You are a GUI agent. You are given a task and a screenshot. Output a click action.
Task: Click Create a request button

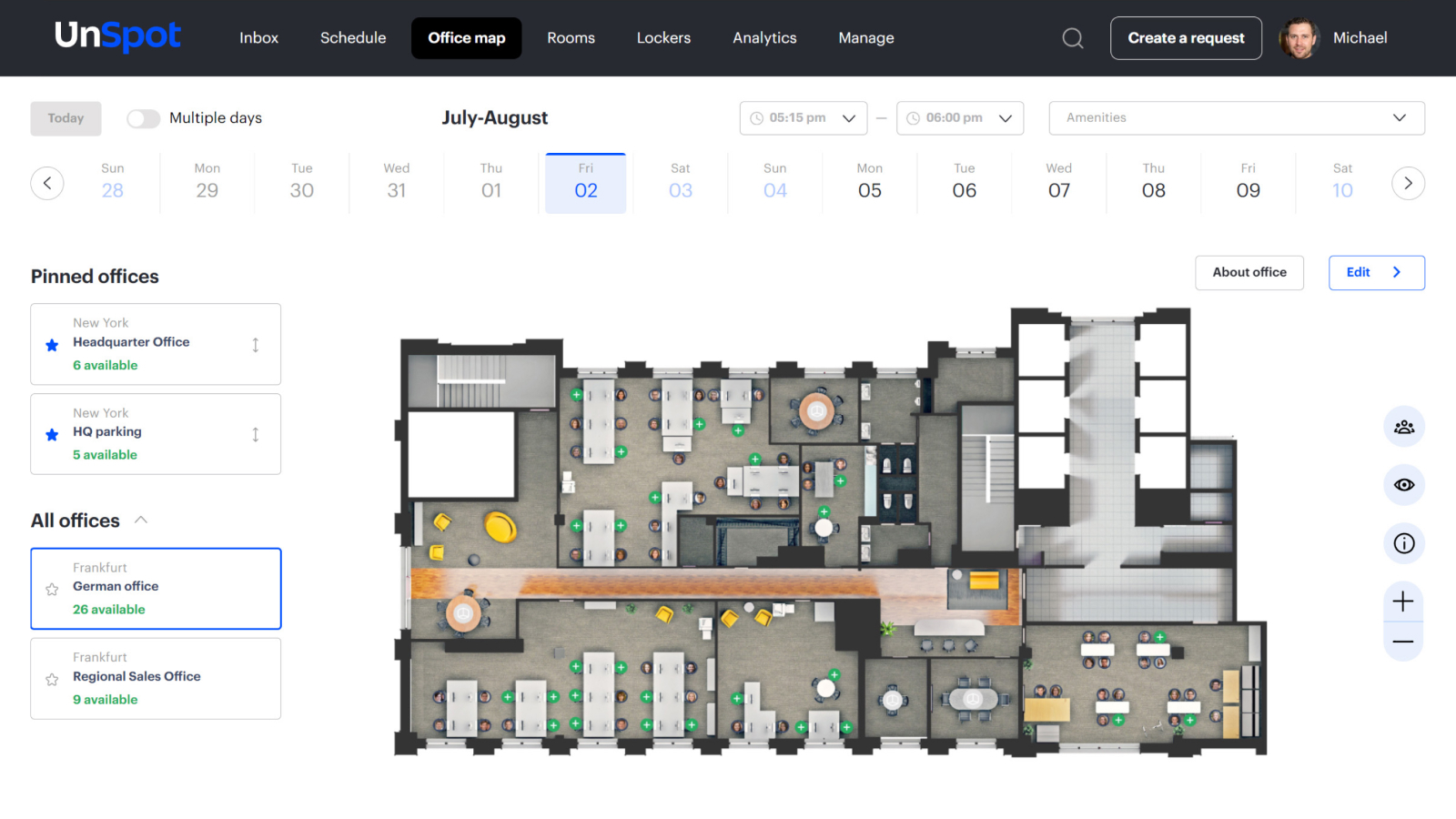tap(1185, 38)
